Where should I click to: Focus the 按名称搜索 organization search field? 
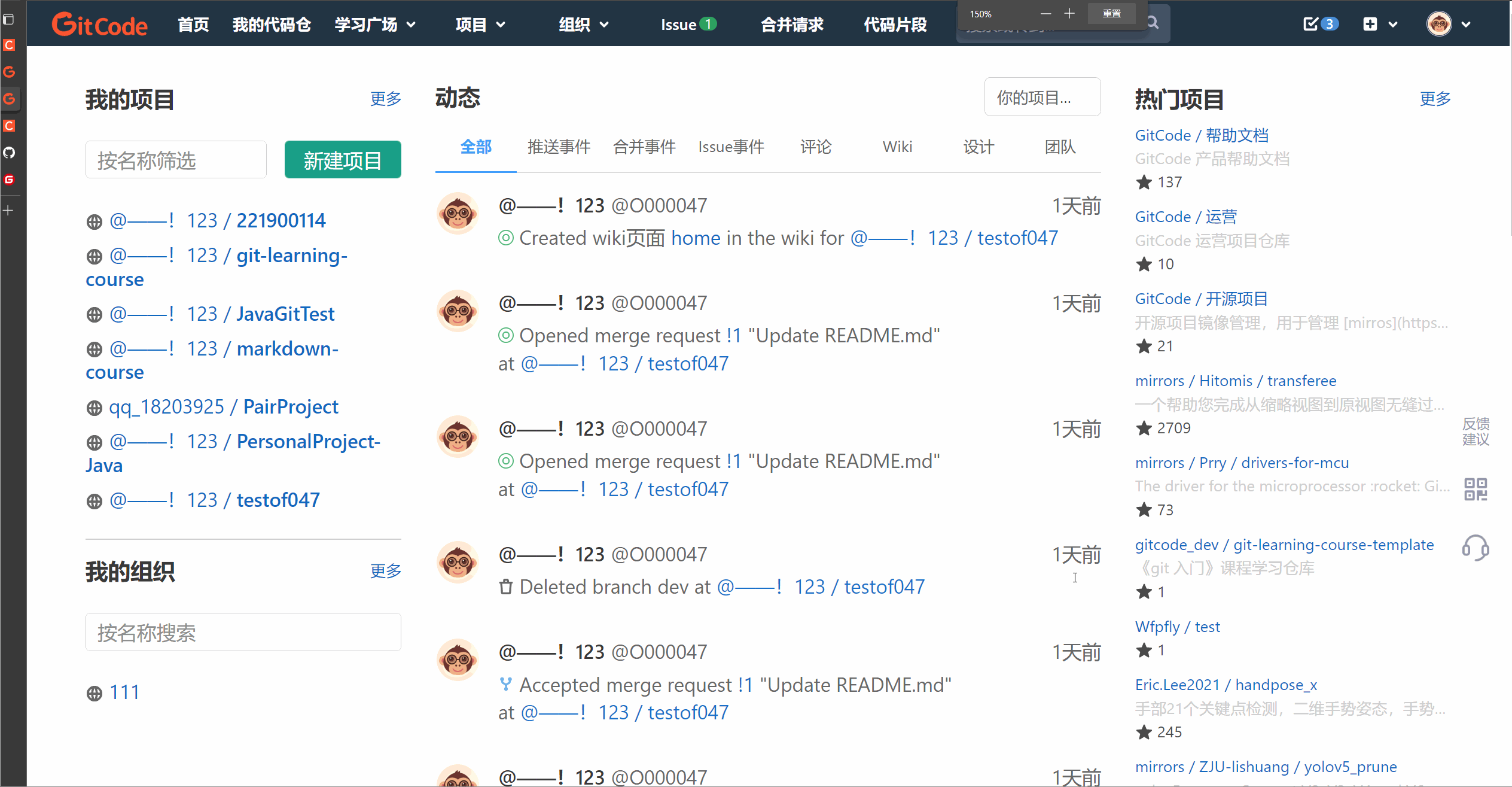243,632
